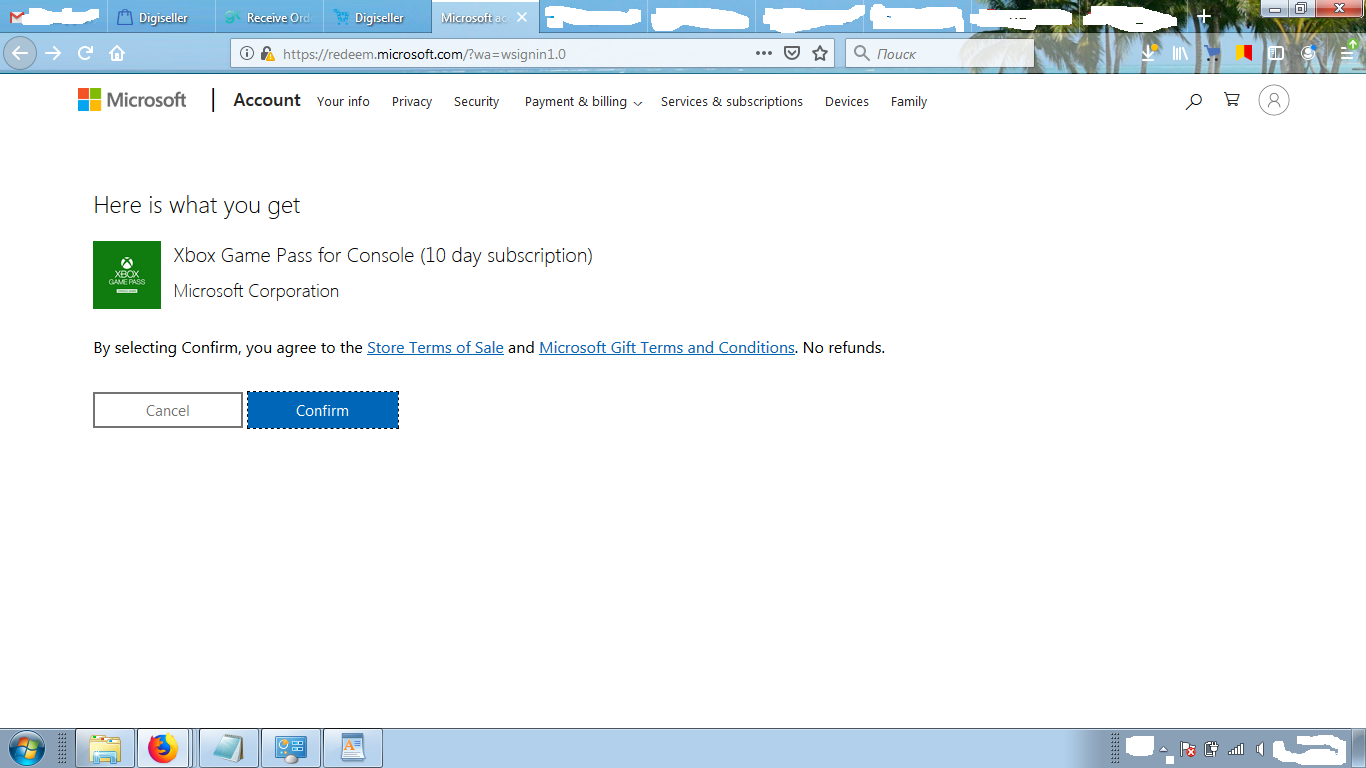The image size is (1366, 768).
Task: Switch to the Gmail tab
Action: tap(52, 17)
